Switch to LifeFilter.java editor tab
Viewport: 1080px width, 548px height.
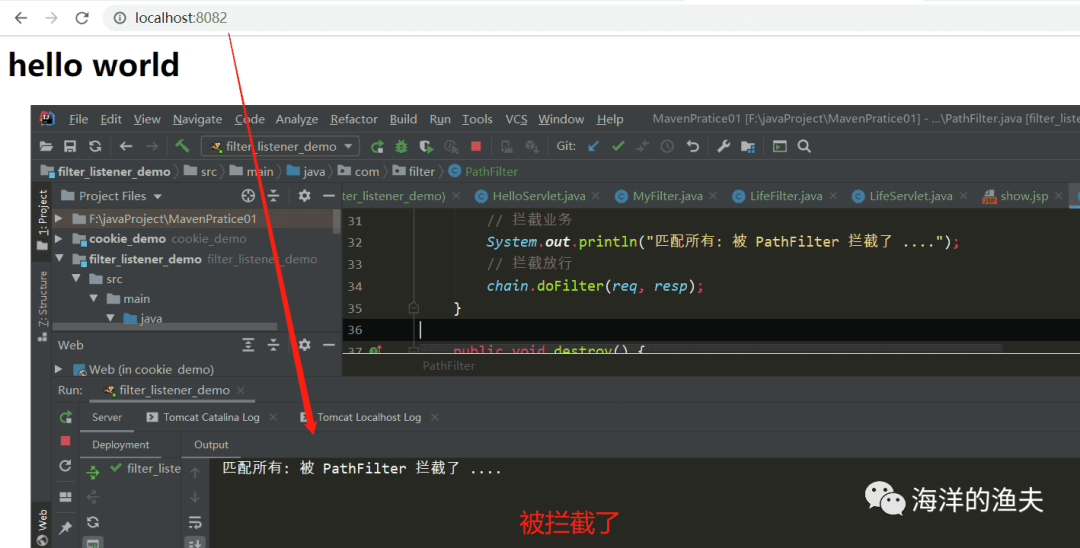(x=786, y=196)
